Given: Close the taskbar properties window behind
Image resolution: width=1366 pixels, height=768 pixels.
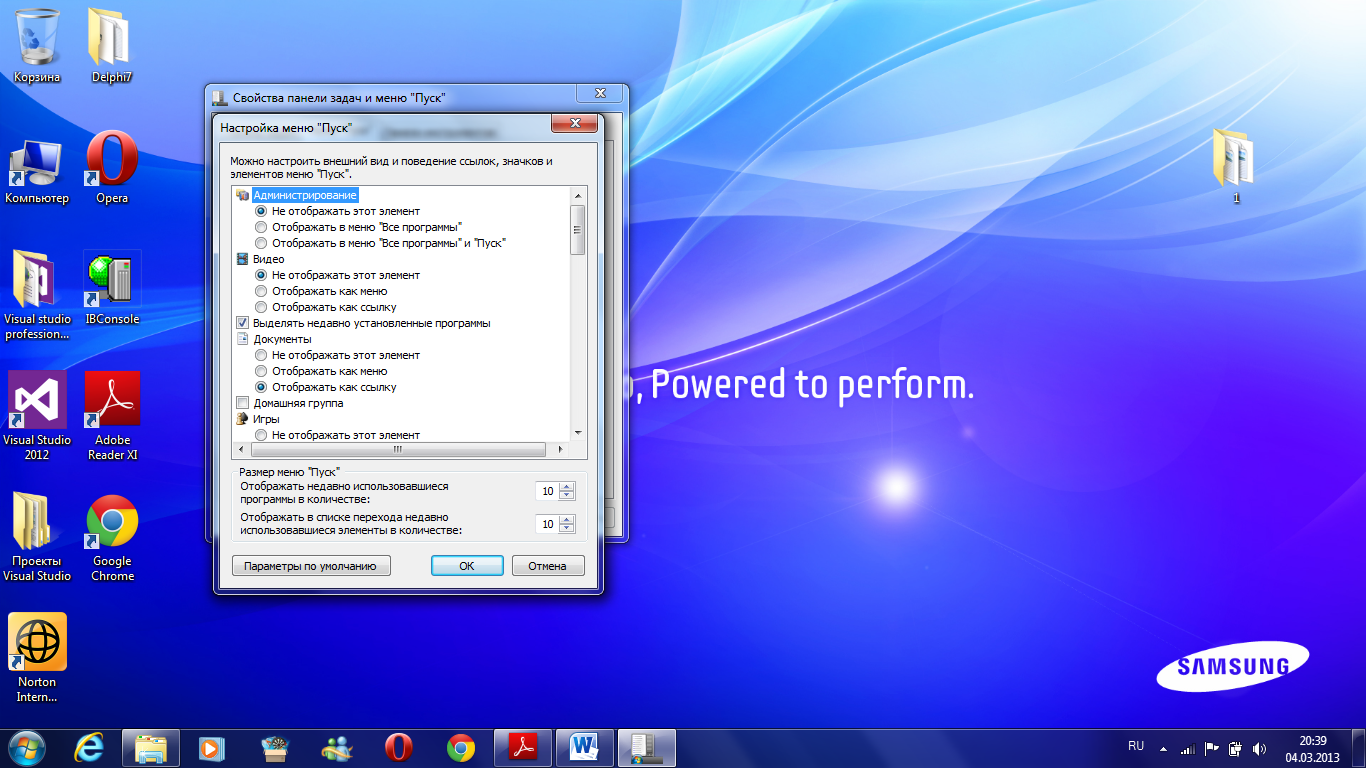Looking at the screenshot, I should tap(600, 93).
